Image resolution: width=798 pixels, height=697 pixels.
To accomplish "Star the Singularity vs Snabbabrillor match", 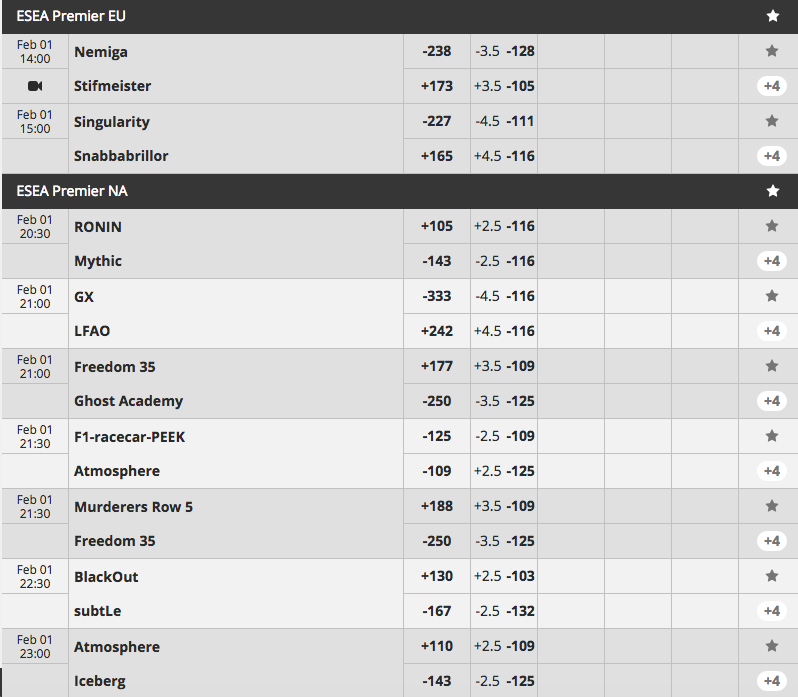I will pyautogui.click(x=772, y=121).
